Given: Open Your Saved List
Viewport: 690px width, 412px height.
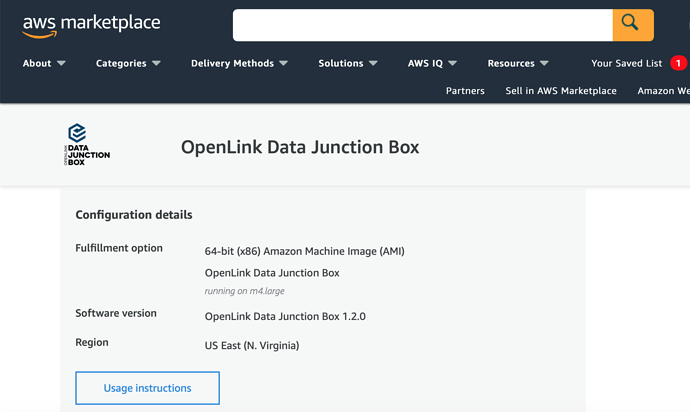Looking at the screenshot, I should coord(627,63).
